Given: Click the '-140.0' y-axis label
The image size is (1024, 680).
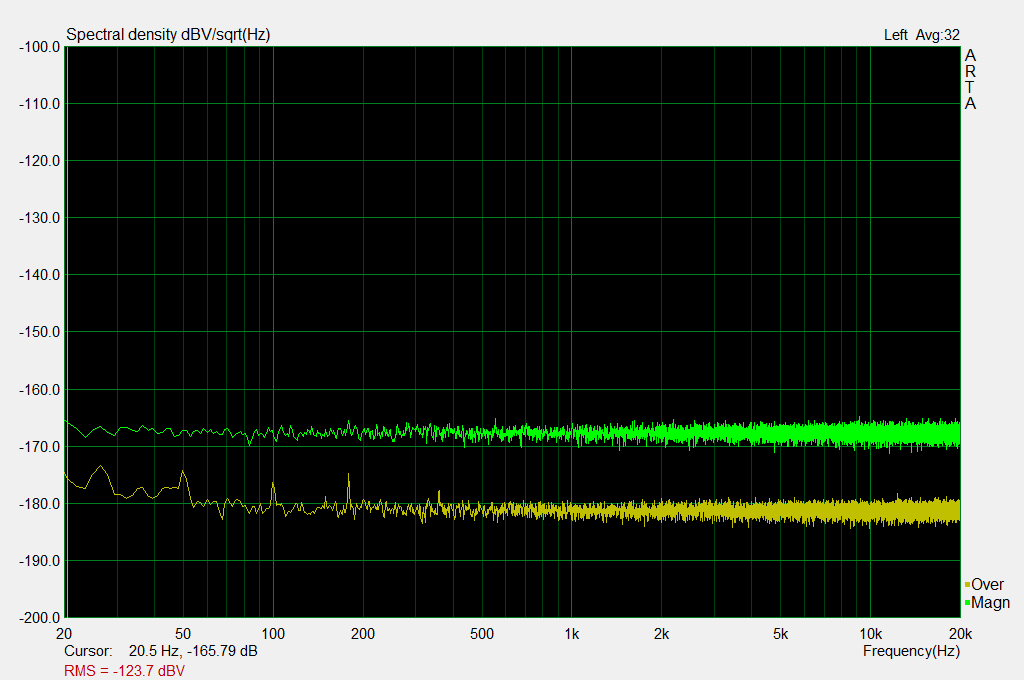Looking at the screenshot, I should tap(39, 275).
